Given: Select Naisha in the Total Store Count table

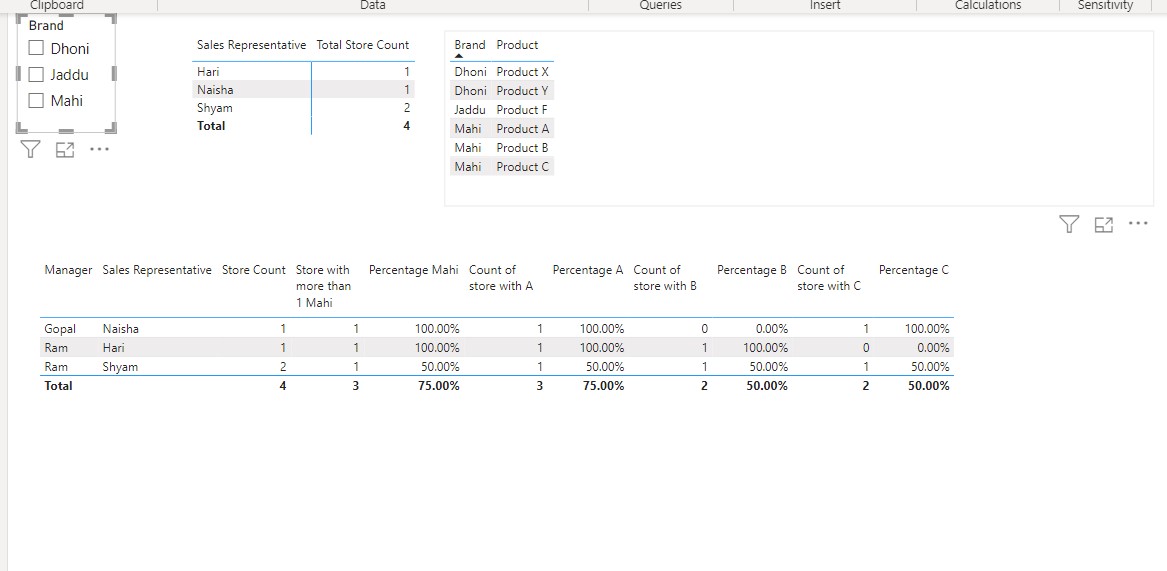Looking at the screenshot, I should 215,90.
